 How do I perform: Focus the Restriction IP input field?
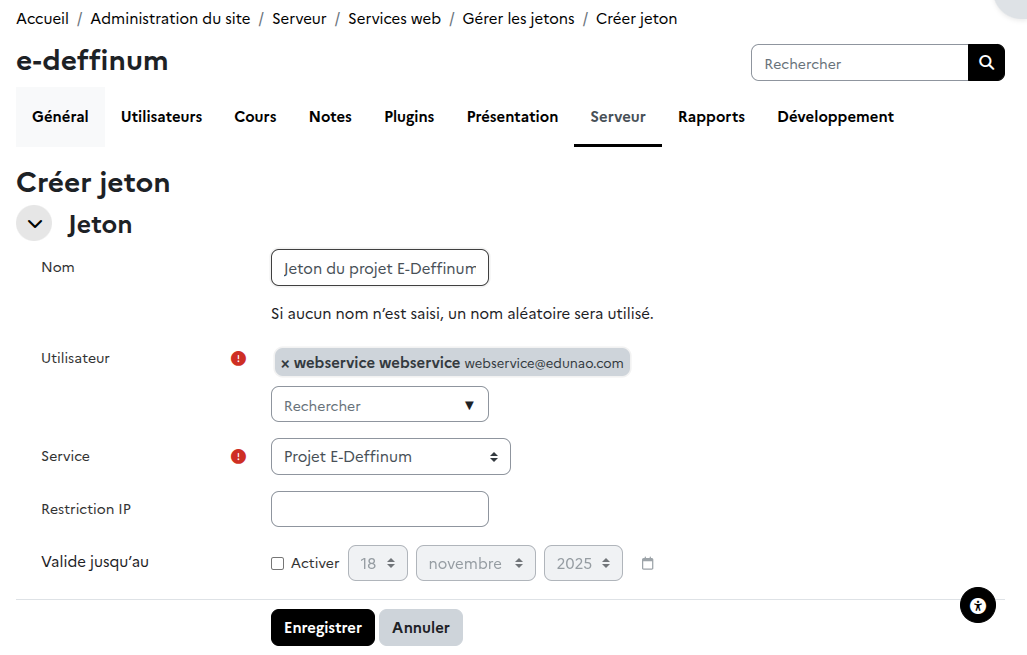pos(380,509)
